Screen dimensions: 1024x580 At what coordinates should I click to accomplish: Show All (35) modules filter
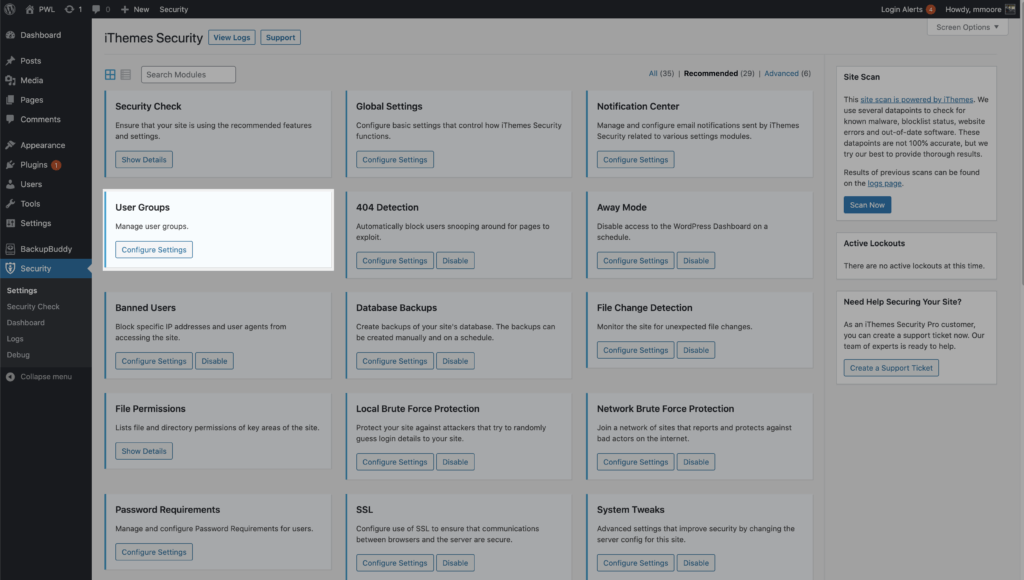click(661, 73)
